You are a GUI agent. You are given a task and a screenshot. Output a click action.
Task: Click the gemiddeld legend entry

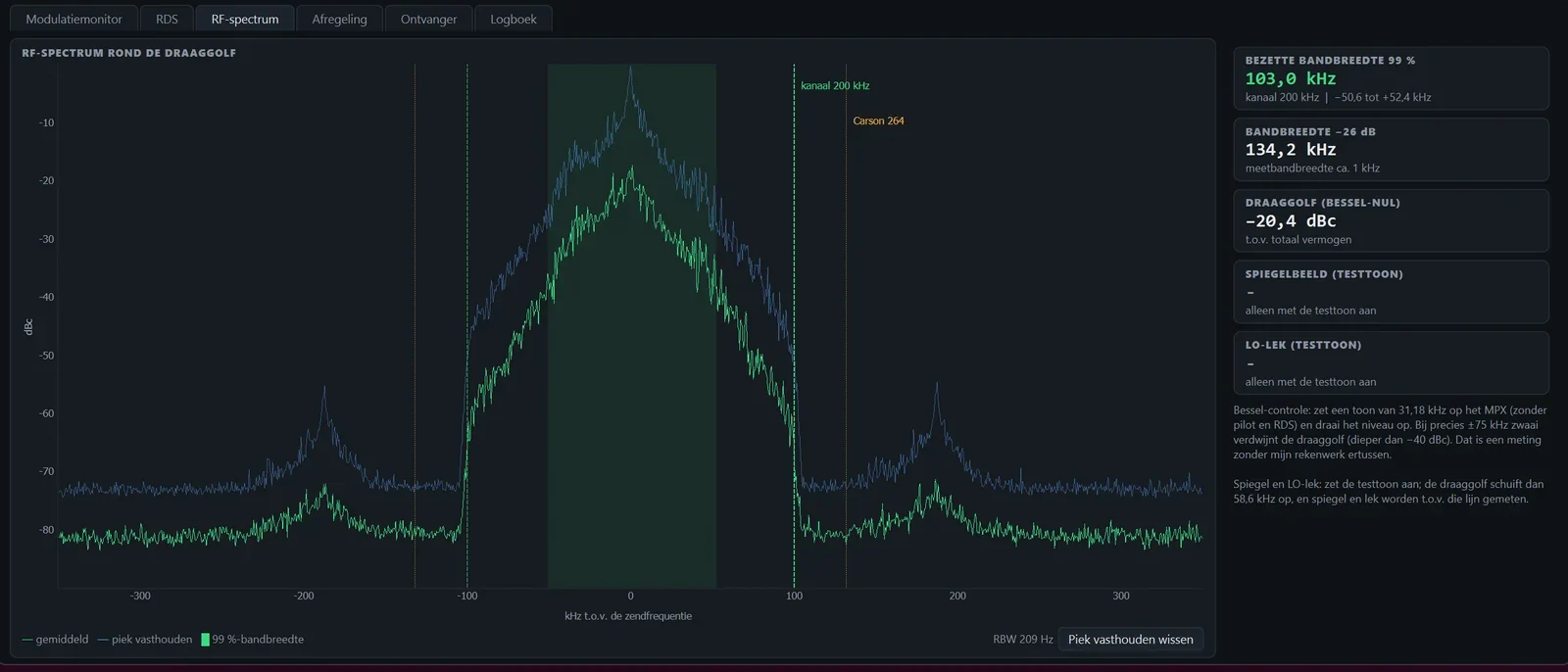[55, 640]
